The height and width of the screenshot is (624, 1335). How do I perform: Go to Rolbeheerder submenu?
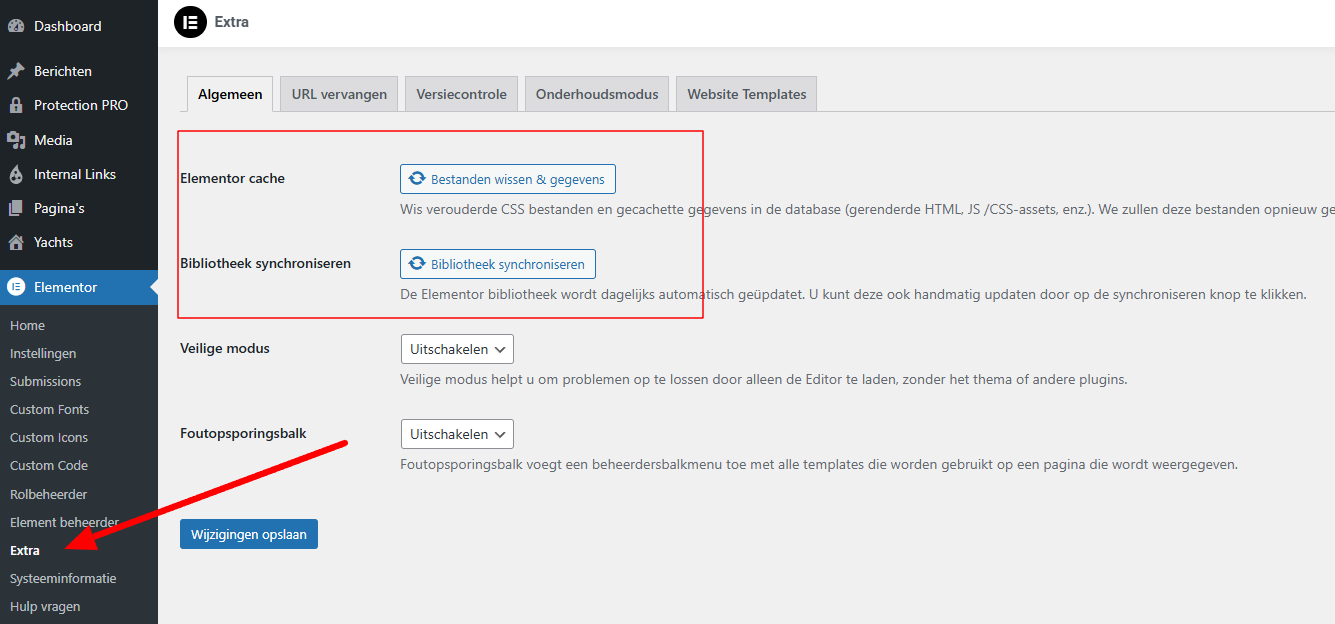(x=48, y=494)
